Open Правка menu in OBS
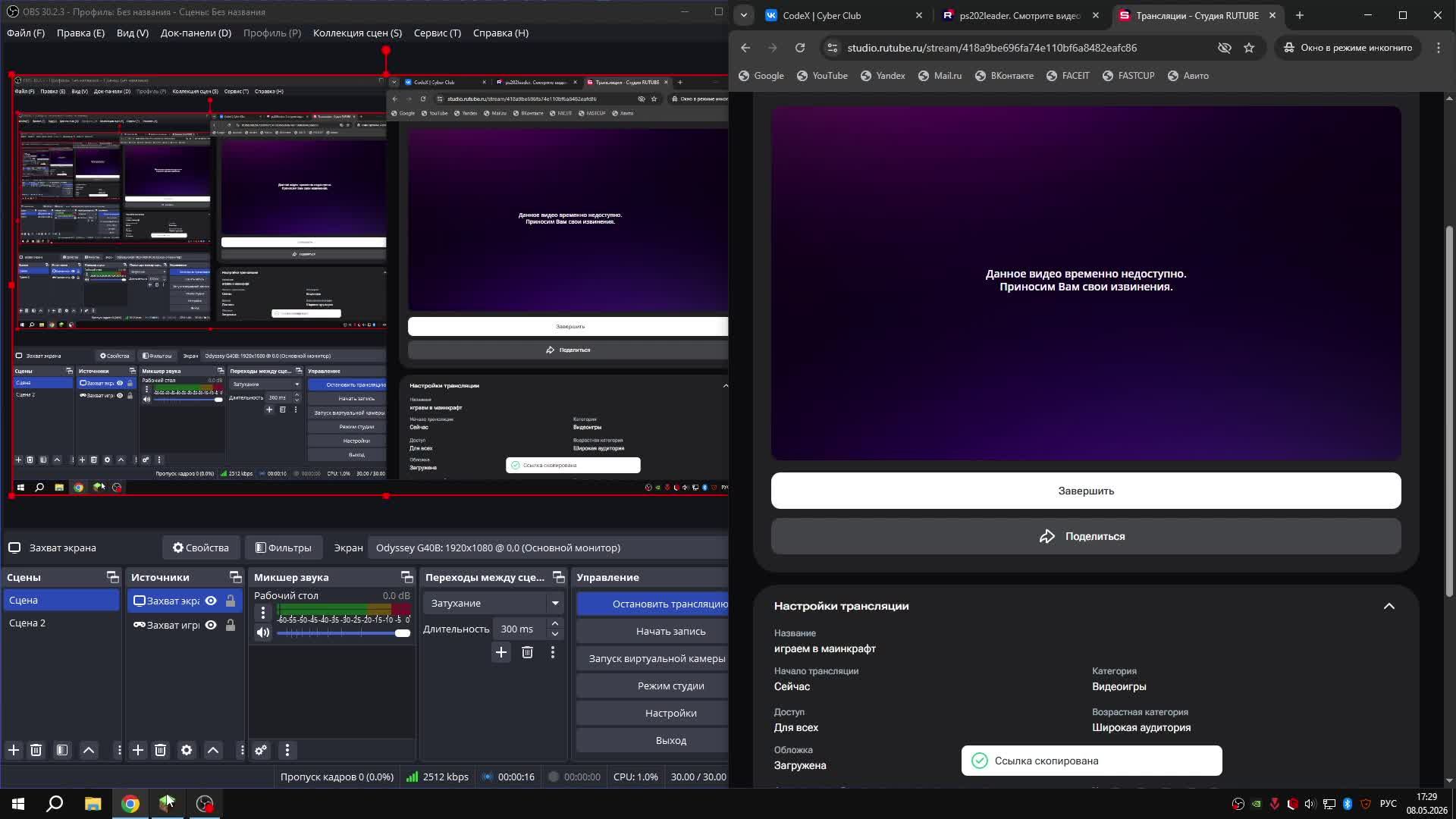Screen dimensions: 1456x819 tap(80, 33)
